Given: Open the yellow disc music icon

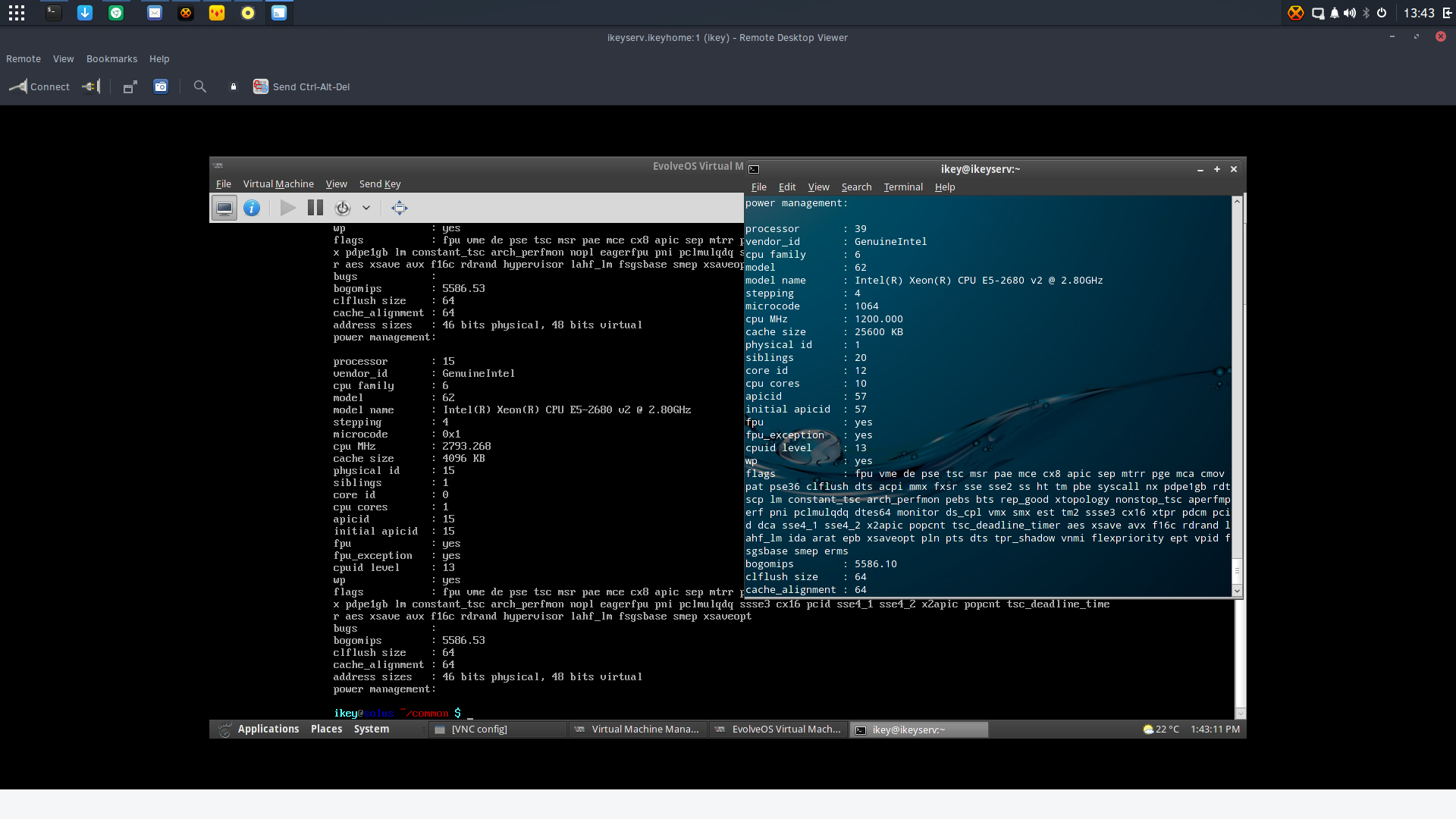Looking at the screenshot, I should (248, 13).
